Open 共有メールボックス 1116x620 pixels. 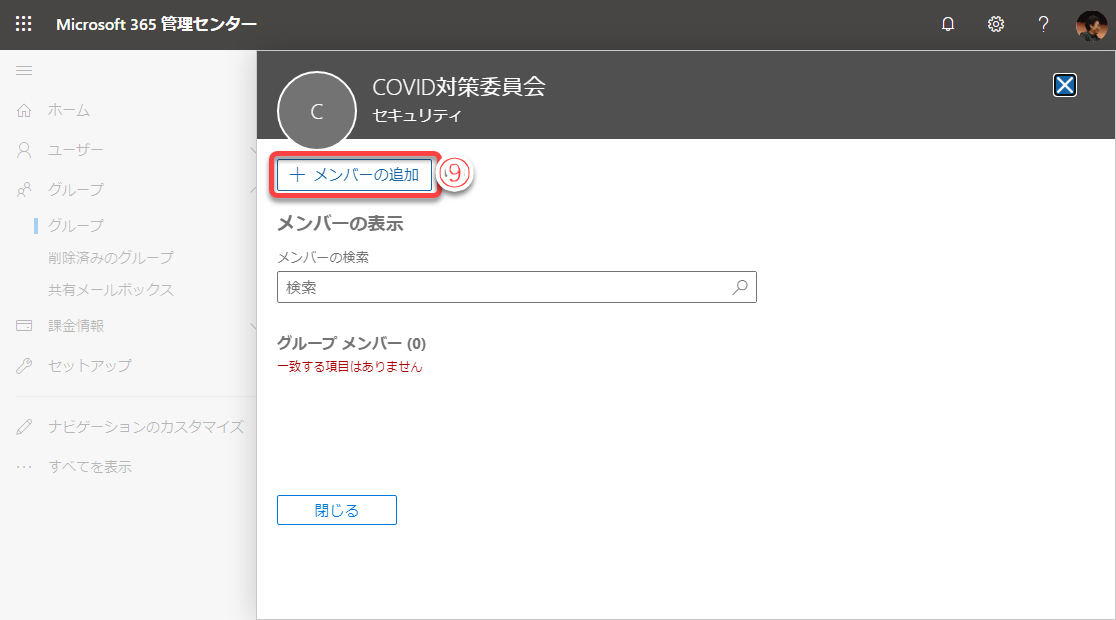point(110,290)
